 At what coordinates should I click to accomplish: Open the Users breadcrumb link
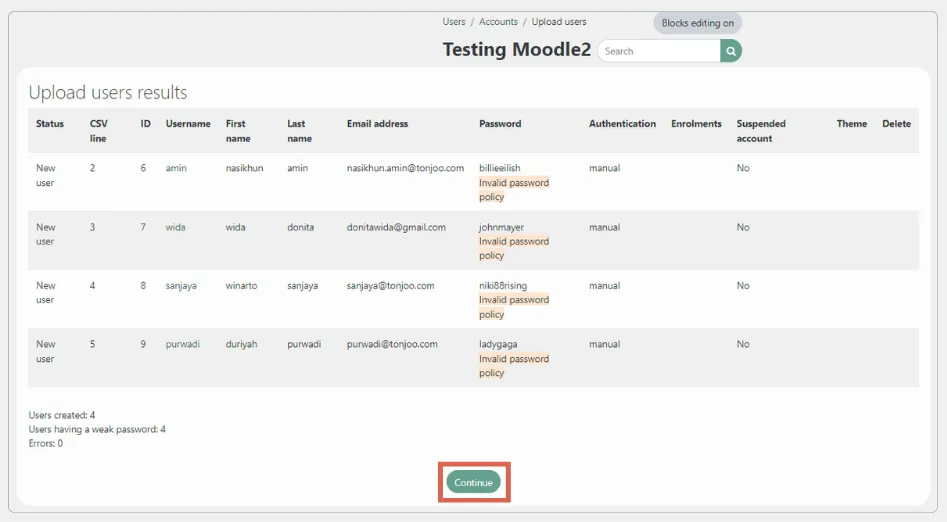pos(454,22)
